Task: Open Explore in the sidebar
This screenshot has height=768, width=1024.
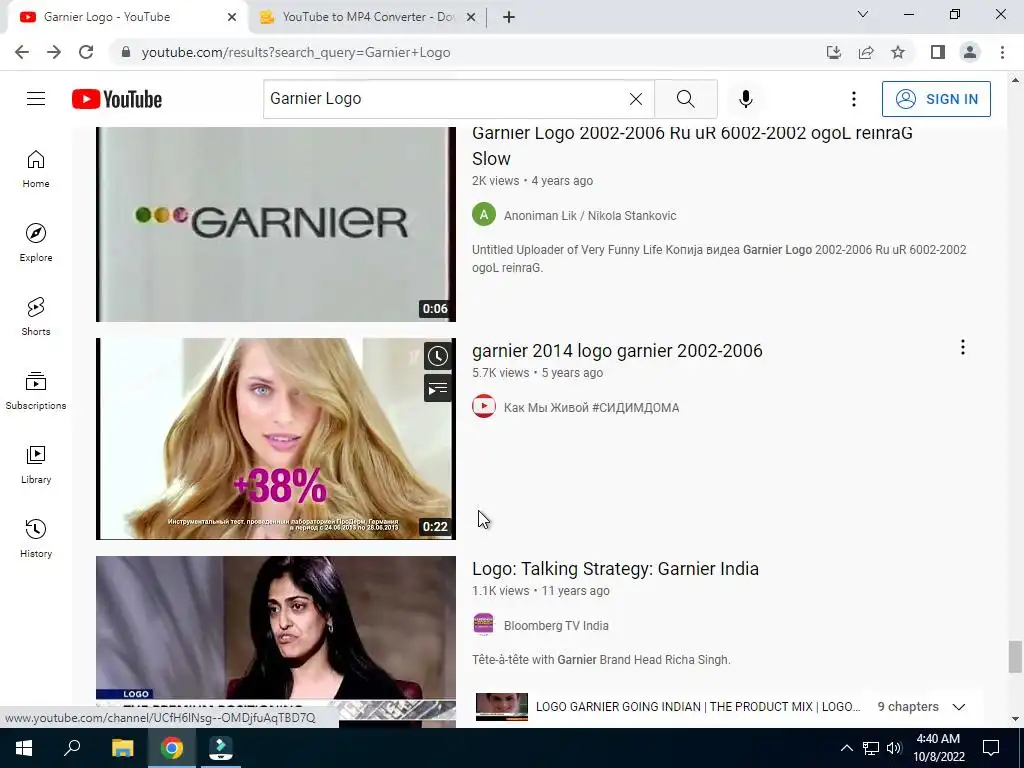Action: [x=36, y=242]
